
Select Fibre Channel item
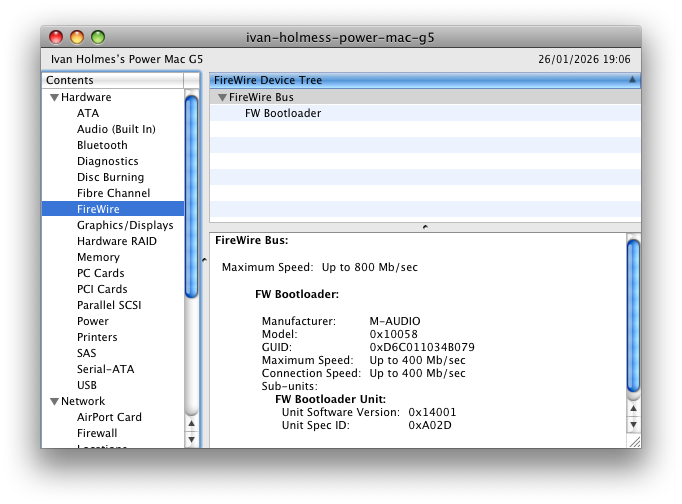114,193
